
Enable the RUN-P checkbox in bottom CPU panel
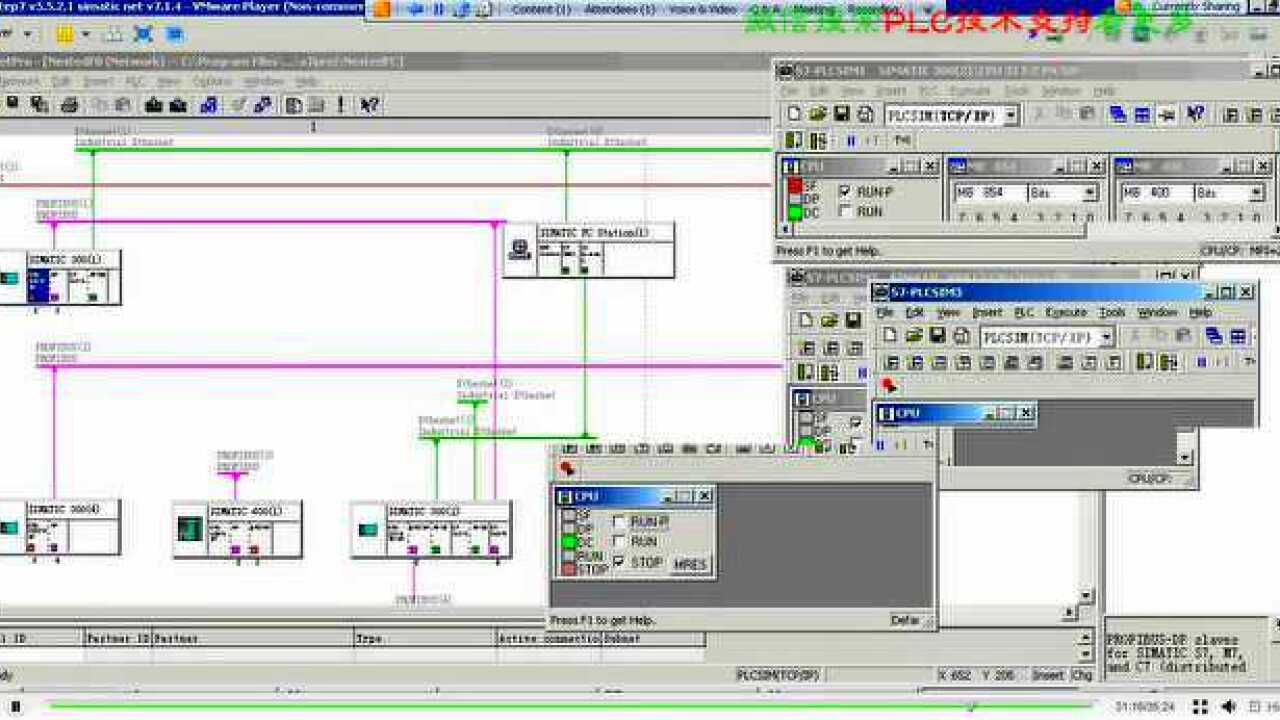[620, 522]
